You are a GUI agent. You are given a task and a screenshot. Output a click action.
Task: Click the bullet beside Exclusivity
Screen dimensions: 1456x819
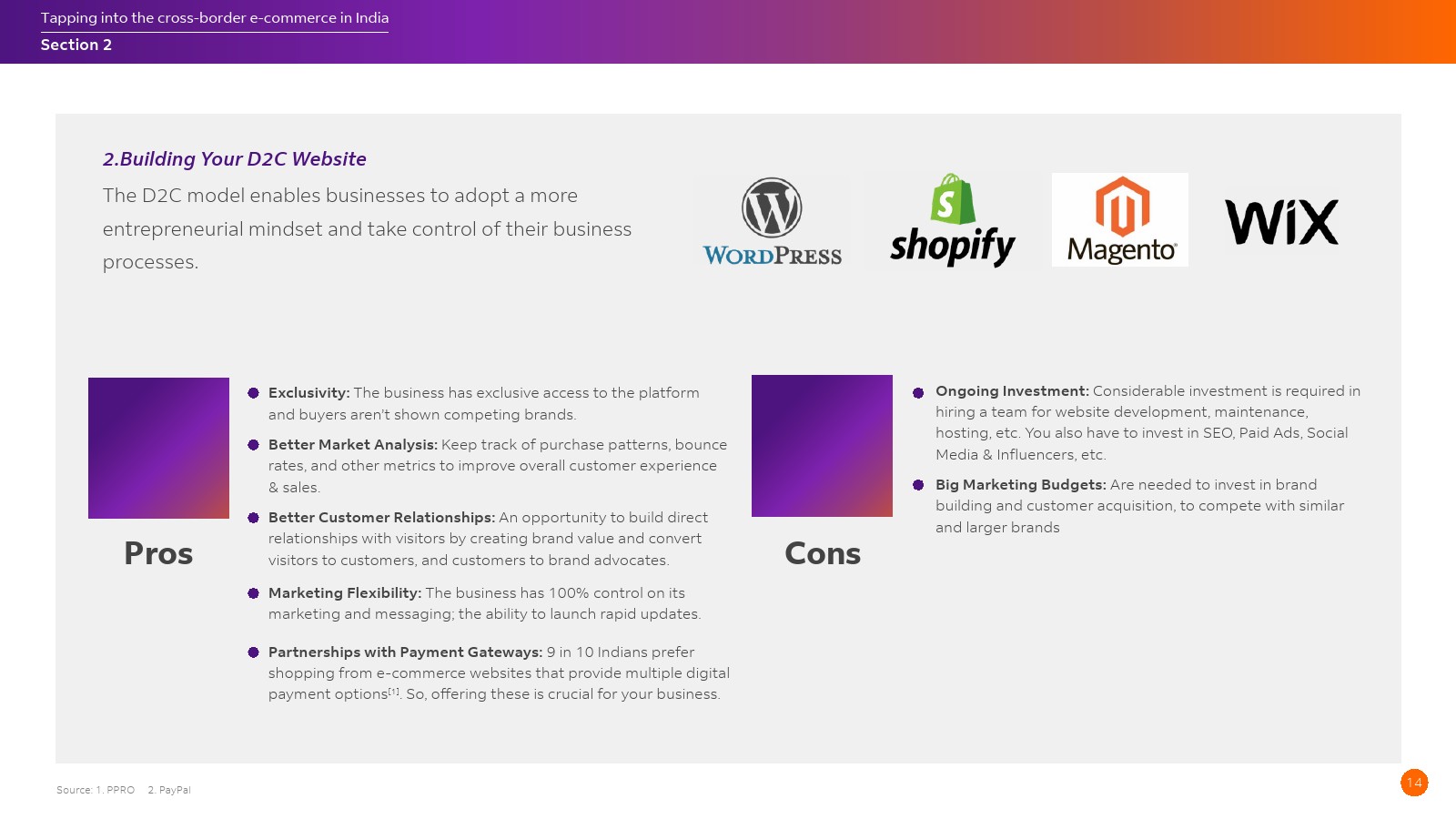click(254, 393)
